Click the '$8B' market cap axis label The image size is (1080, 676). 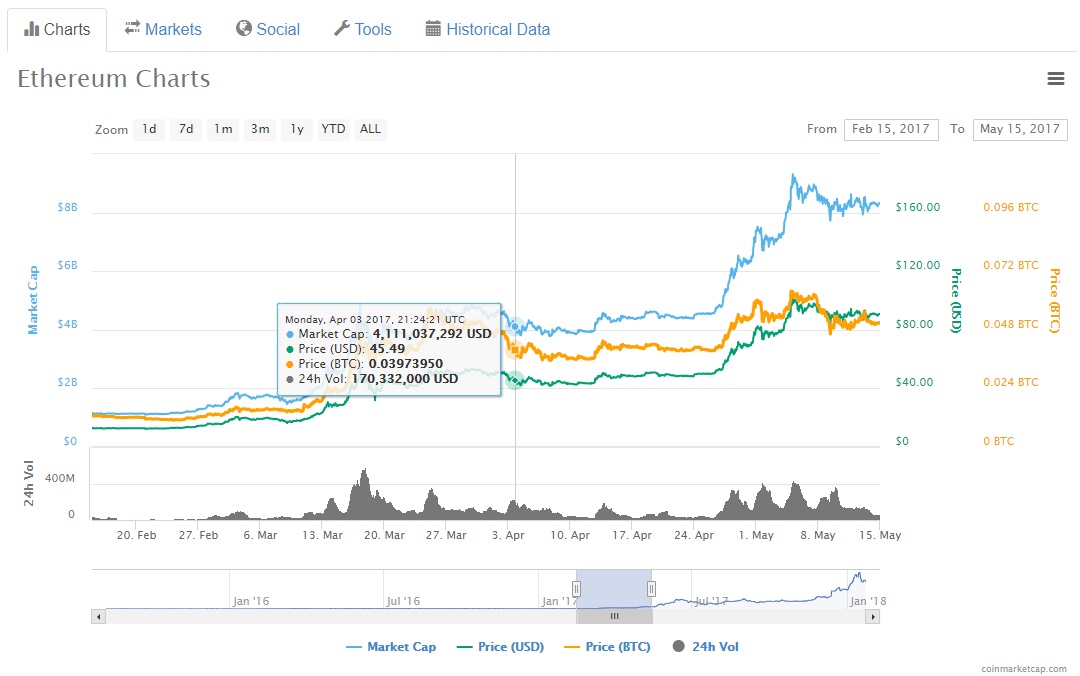68,207
